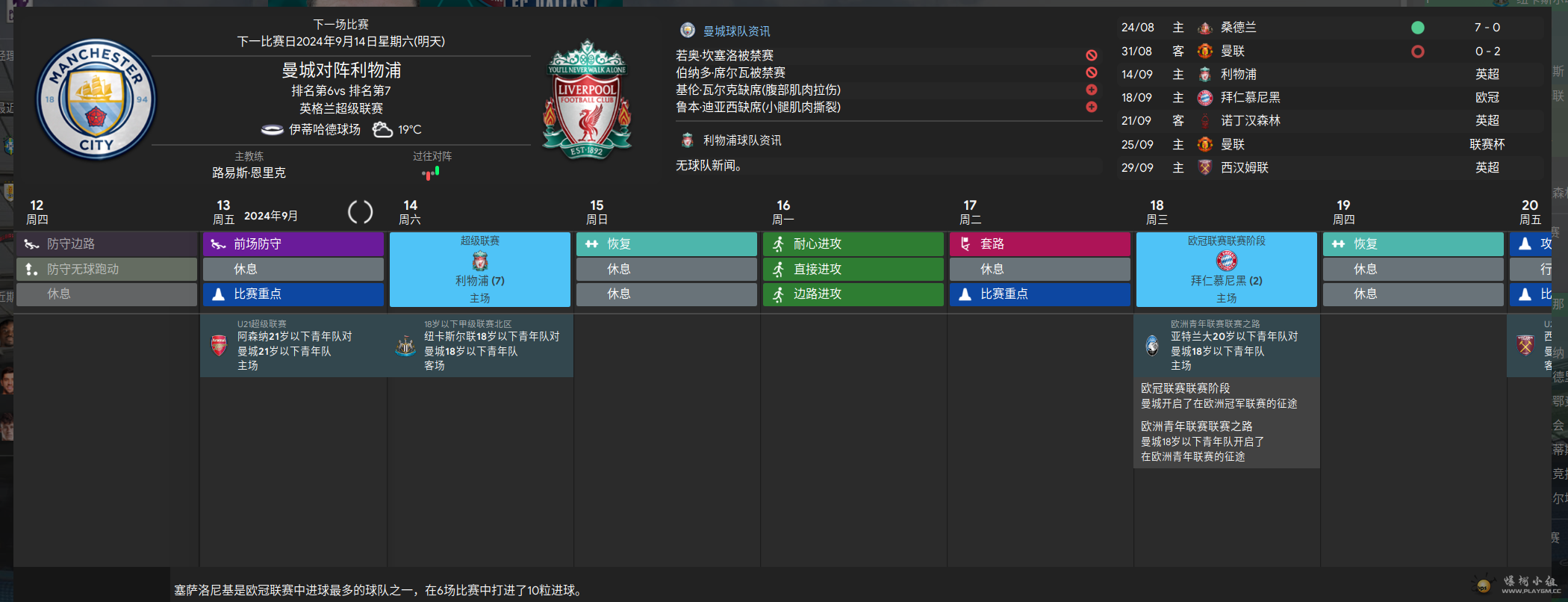Click the suspension icon for 若奥·坎塞洛被禁赛
This screenshot has width=1568, height=602.
1092,55
